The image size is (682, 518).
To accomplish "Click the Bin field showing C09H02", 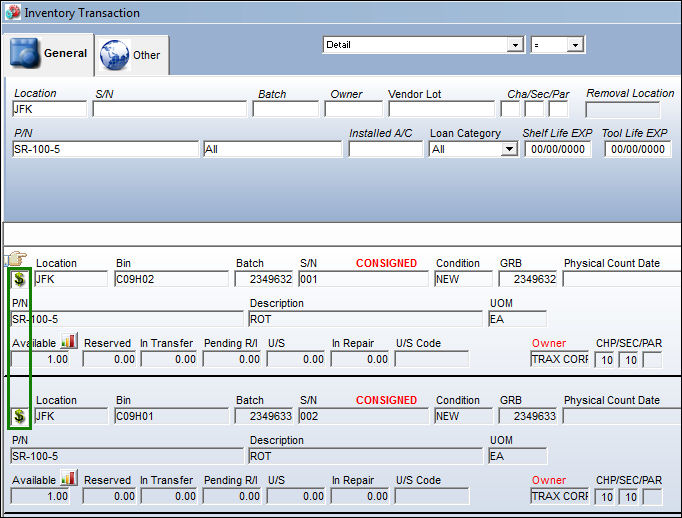I will (x=171, y=279).
